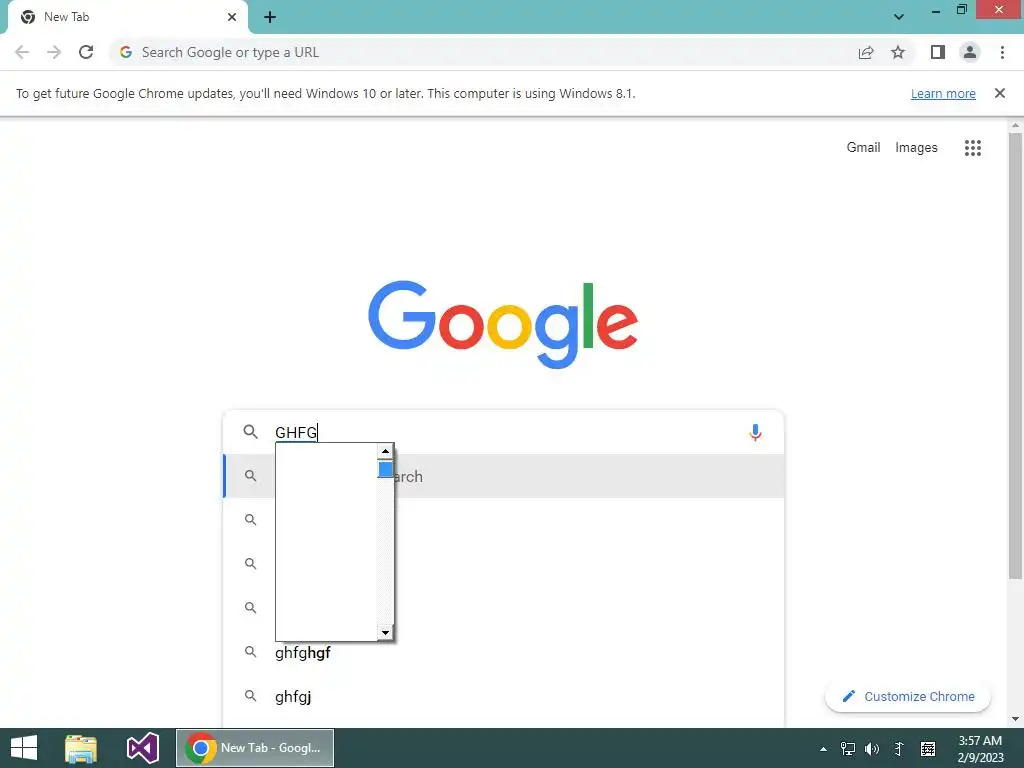Click the magnifier icon in search box

(x=251, y=432)
